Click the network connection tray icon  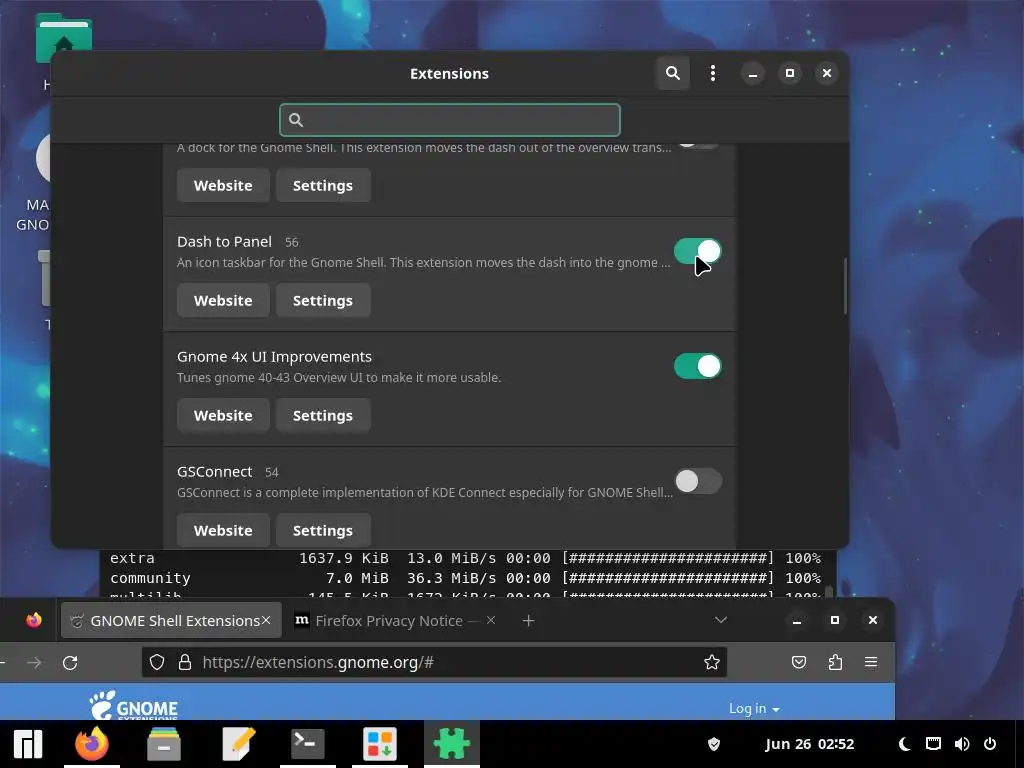pos(933,744)
